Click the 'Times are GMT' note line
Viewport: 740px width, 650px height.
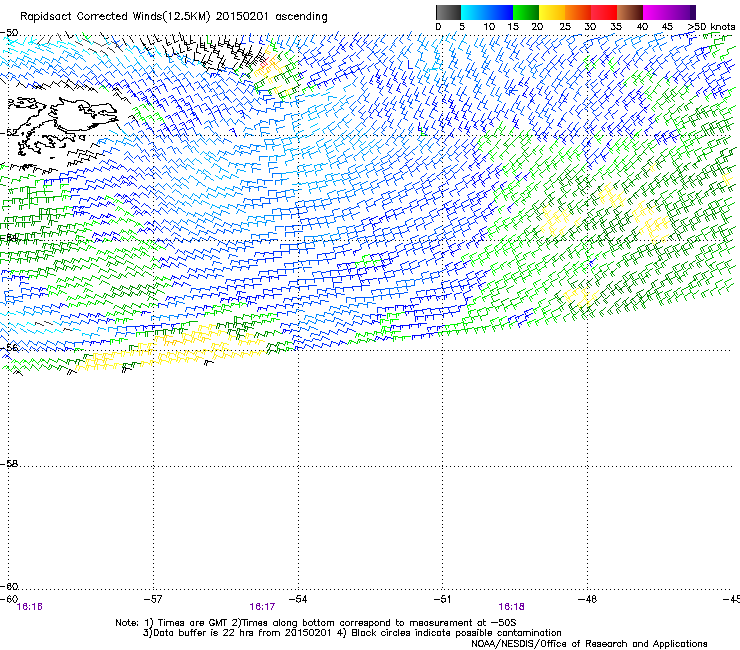tap(316, 623)
